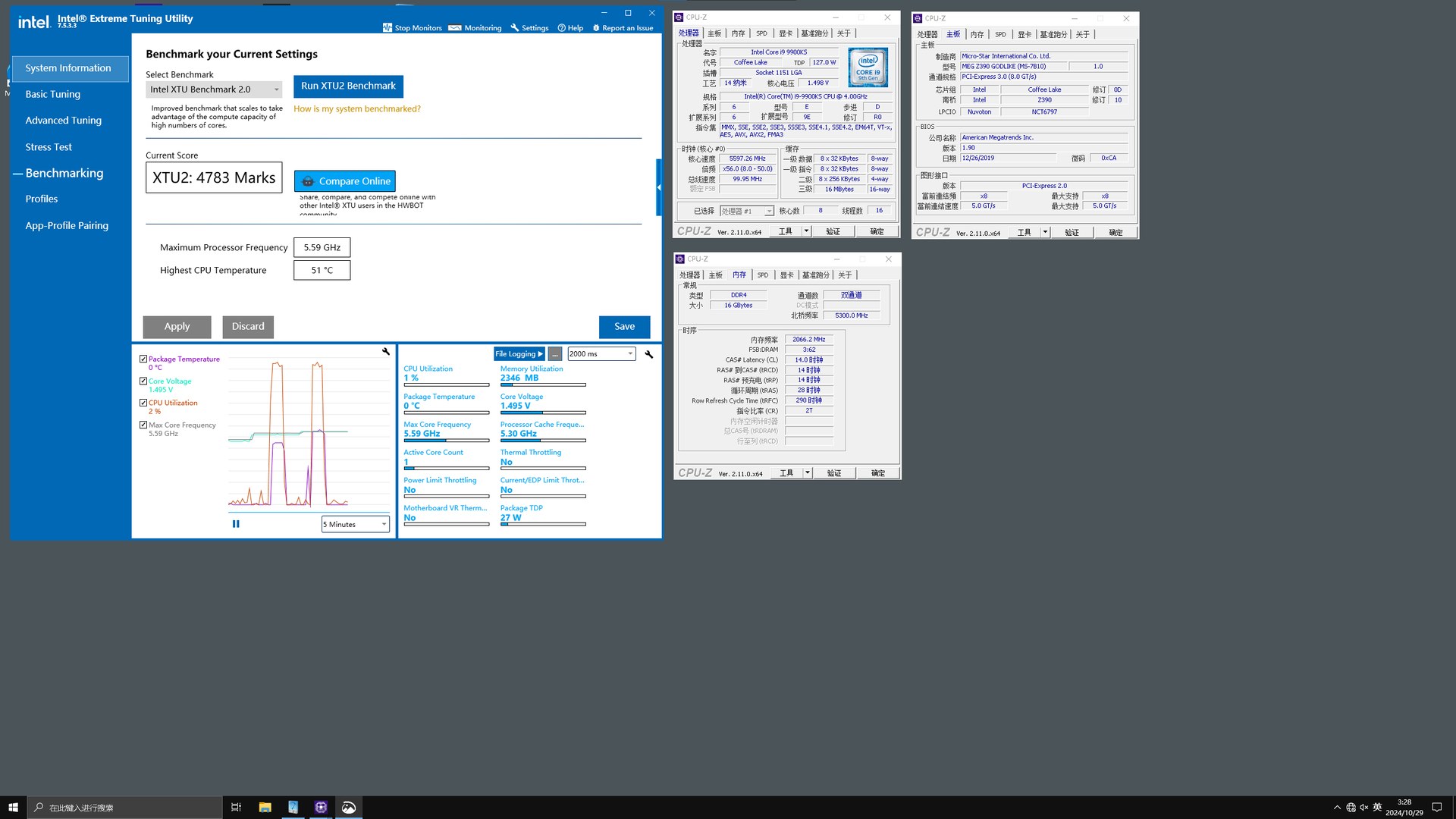Open Basic Tuning in sidebar

tap(52, 94)
